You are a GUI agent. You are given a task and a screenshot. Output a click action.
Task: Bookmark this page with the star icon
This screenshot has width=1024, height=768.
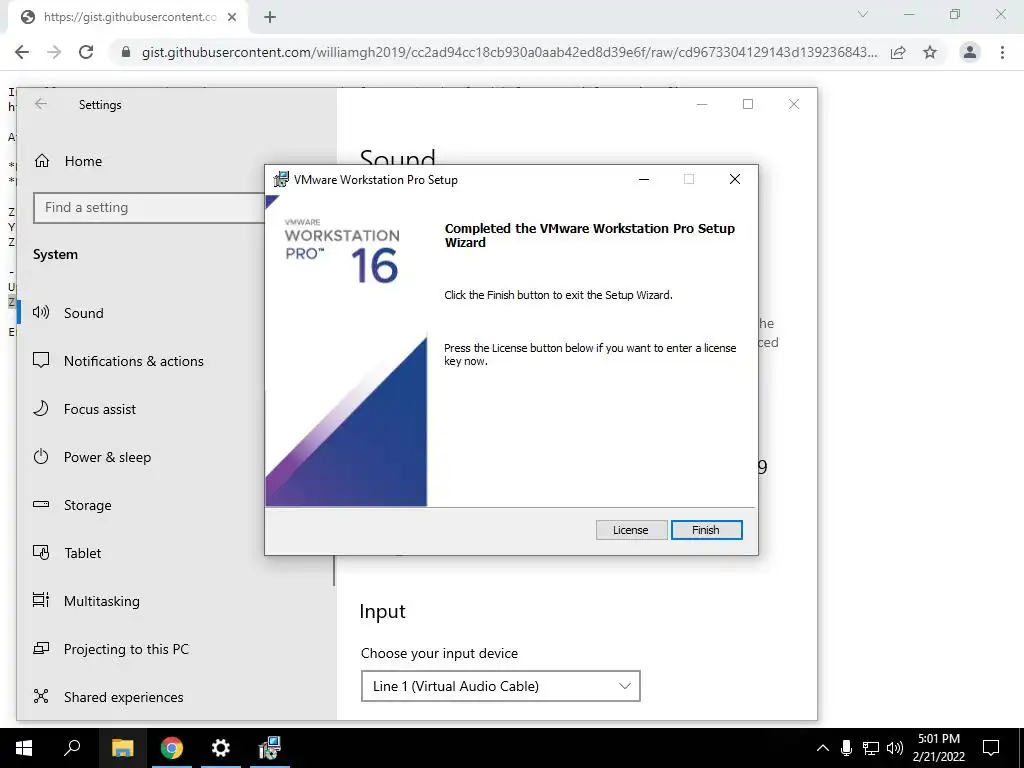tap(930, 52)
